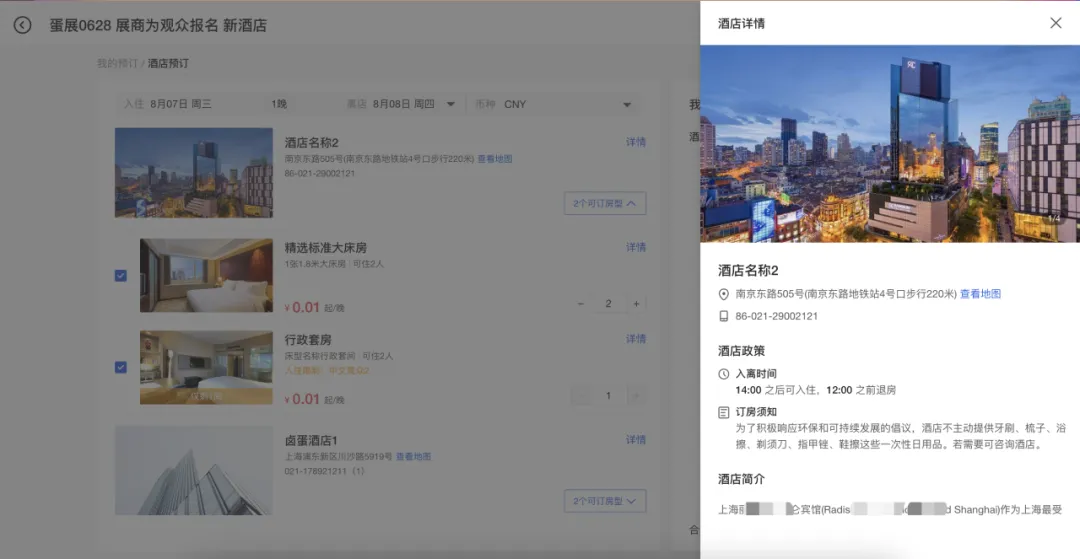
Task: Toggle the 行政套房 room checkbox
Action: 121,367
